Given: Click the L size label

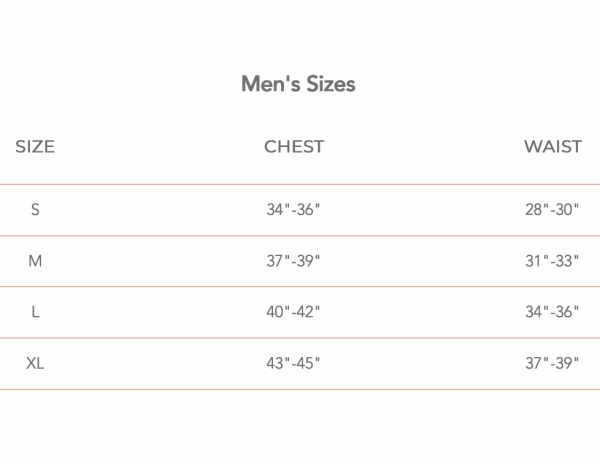Looking at the screenshot, I should (35, 312).
